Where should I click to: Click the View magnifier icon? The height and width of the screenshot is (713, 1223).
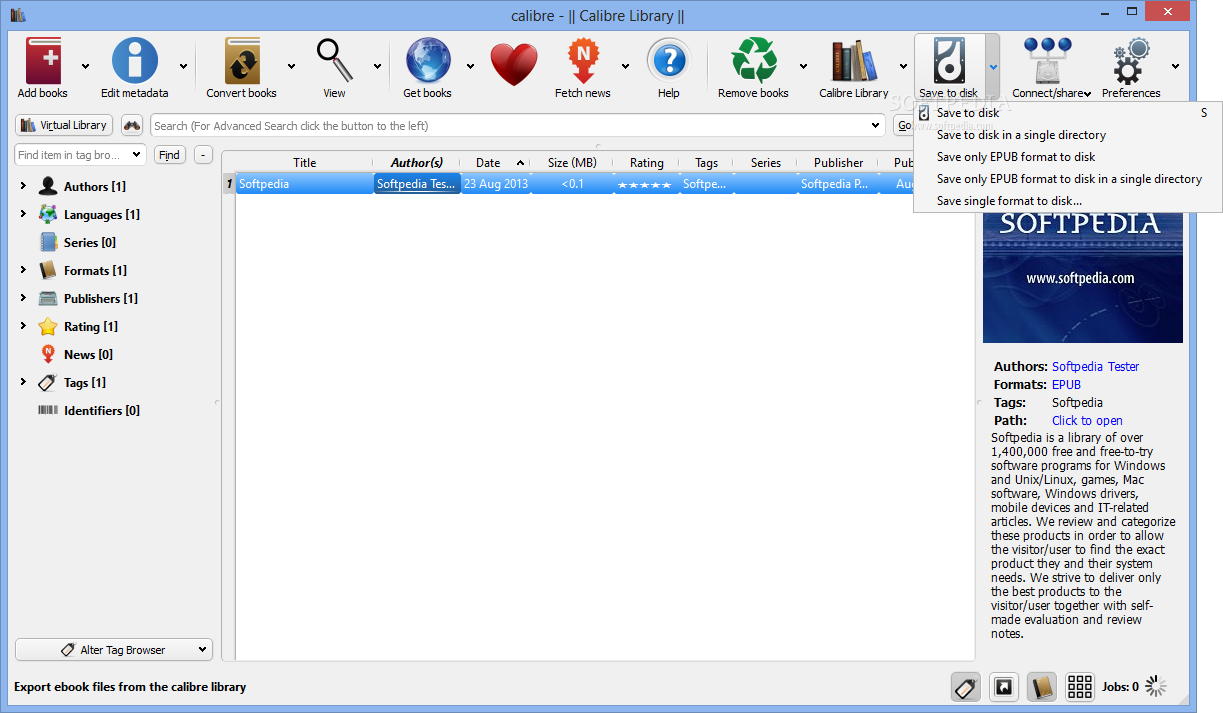(335, 62)
